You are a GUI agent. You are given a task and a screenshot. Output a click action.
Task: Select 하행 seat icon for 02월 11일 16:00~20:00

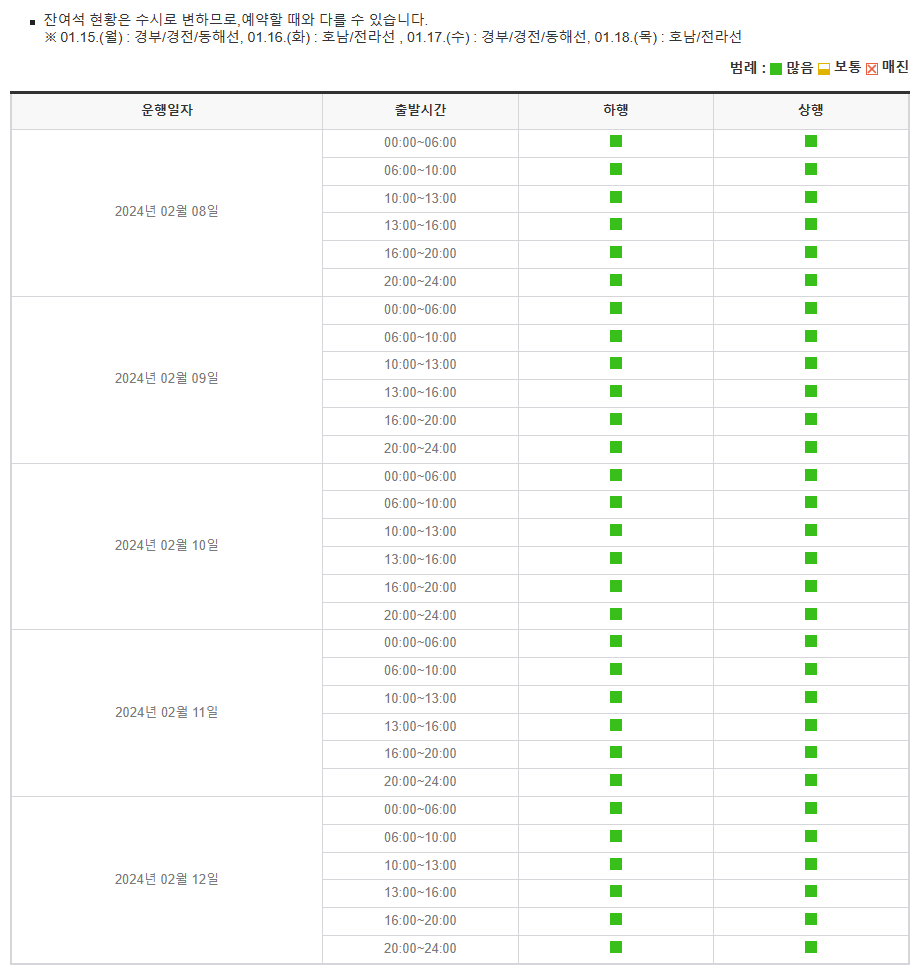pos(616,752)
